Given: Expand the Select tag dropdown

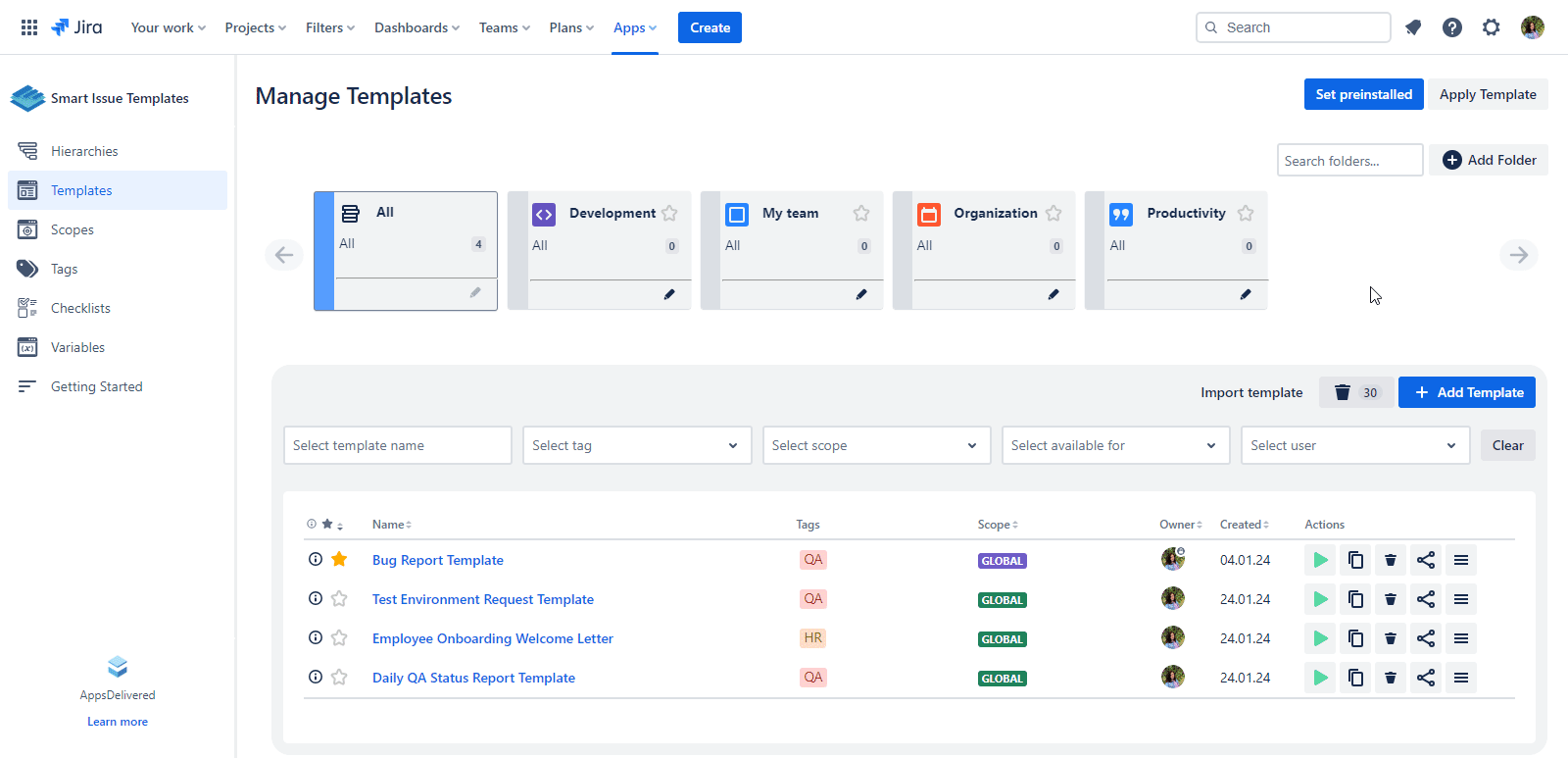Looking at the screenshot, I should click(x=636, y=445).
